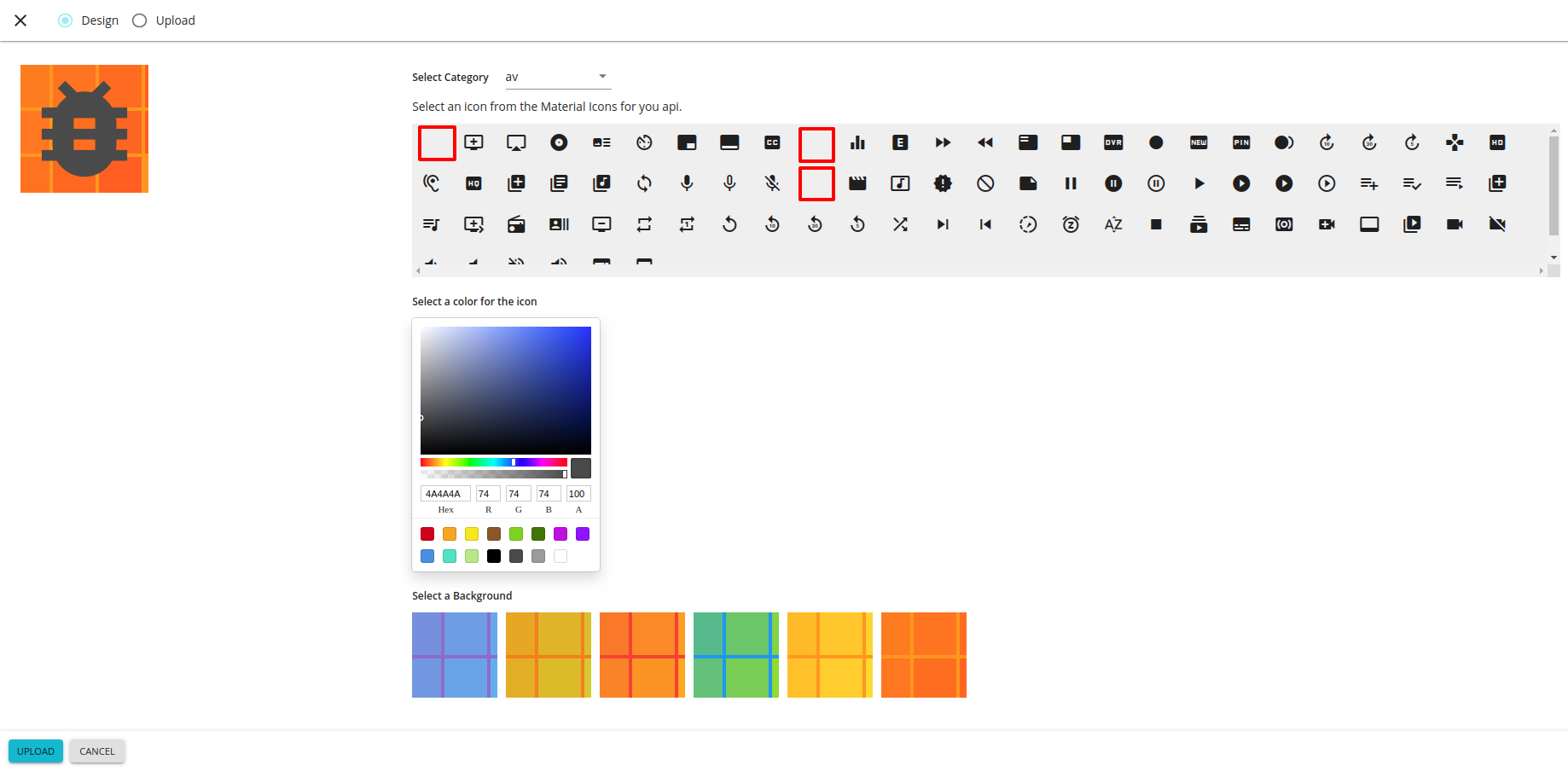Select the HD icon
The image size is (1568, 771).
[1497, 142]
